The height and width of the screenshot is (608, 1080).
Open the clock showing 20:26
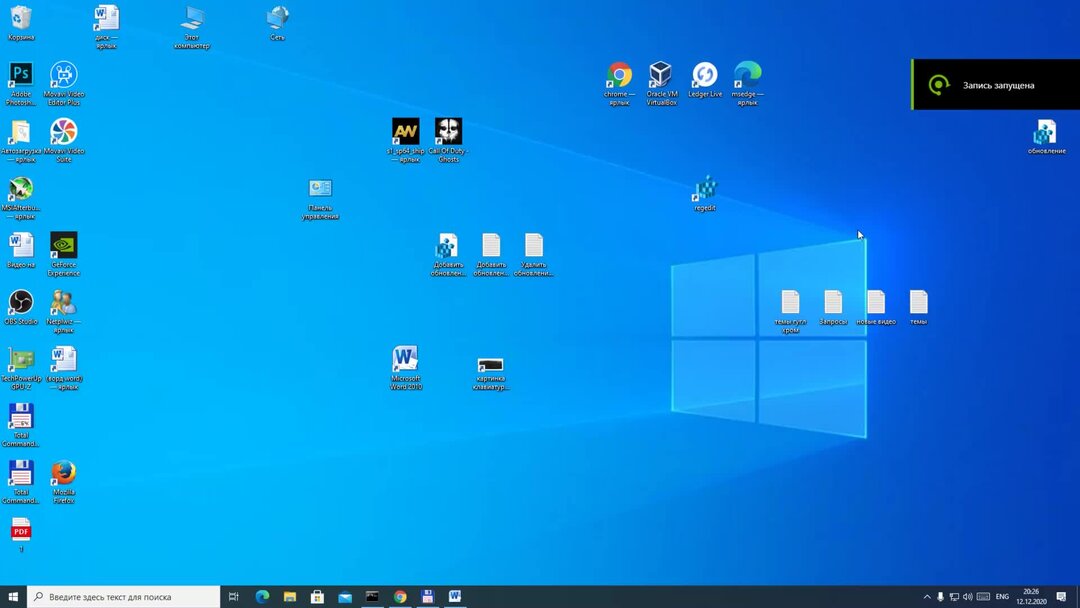[1031, 596]
